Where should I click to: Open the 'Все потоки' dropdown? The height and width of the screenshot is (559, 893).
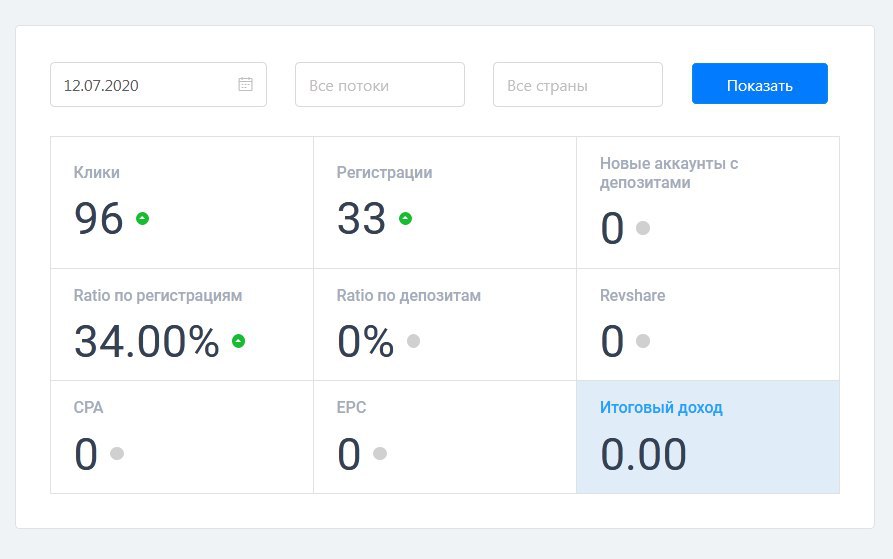pos(380,85)
